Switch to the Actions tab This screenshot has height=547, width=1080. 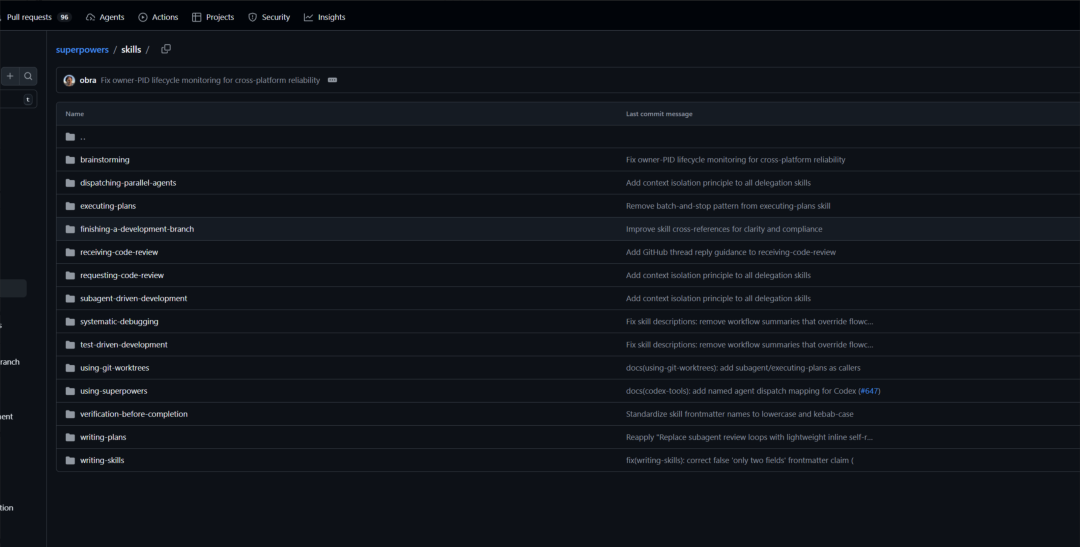point(158,17)
